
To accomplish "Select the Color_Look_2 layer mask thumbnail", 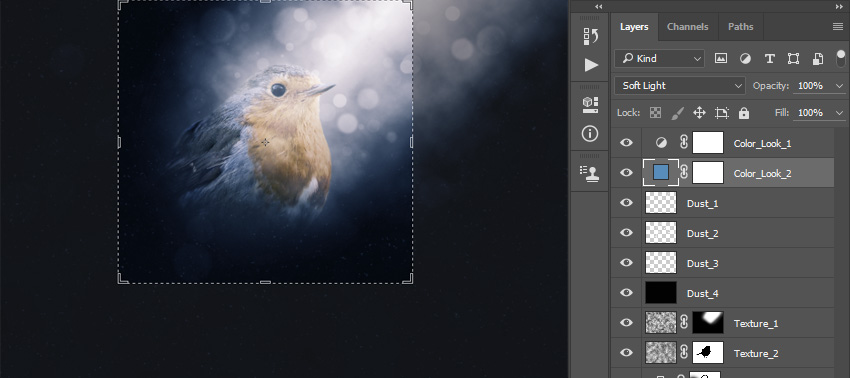I will point(708,172).
